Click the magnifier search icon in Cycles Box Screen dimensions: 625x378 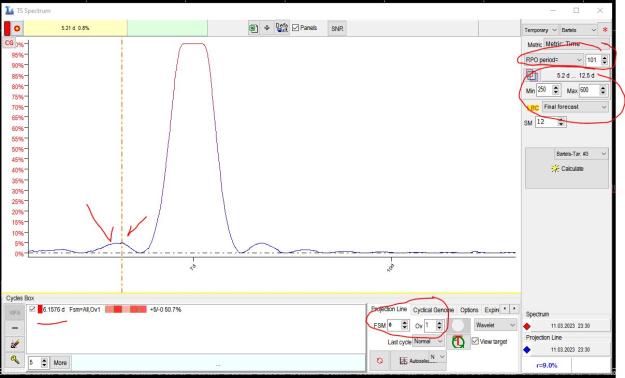(x=15, y=360)
